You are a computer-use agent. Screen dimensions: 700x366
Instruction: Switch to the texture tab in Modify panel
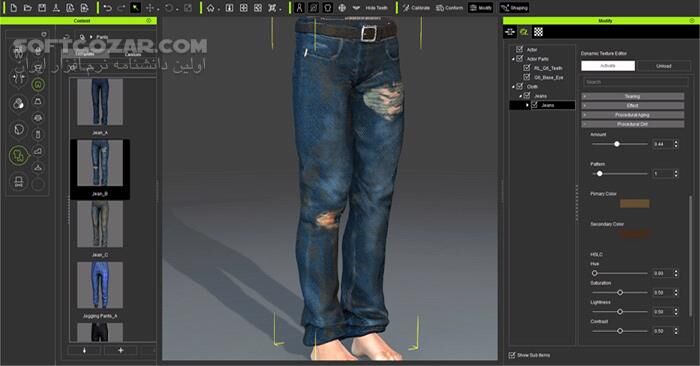coord(524,32)
